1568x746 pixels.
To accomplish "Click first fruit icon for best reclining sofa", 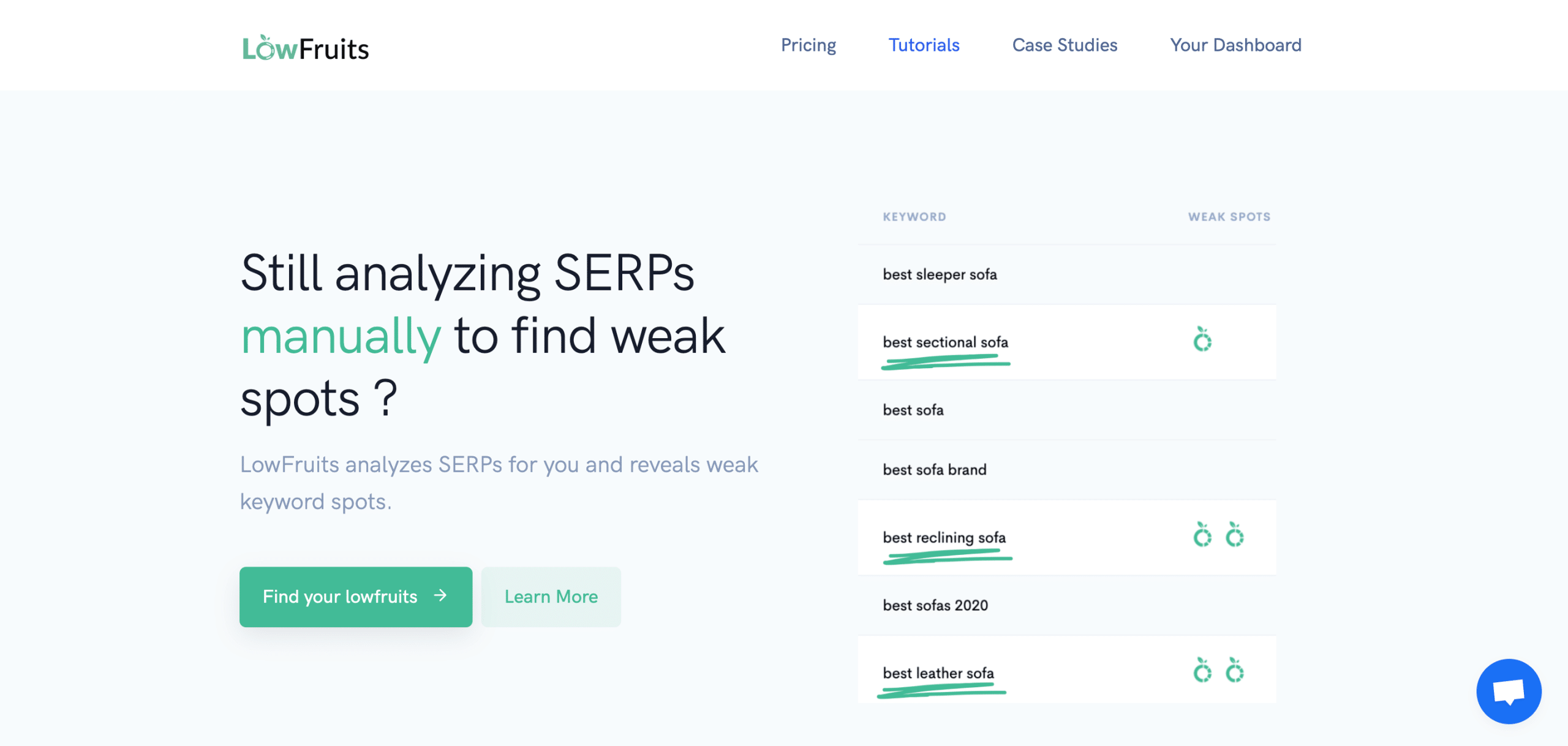I will pos(1202,535).
